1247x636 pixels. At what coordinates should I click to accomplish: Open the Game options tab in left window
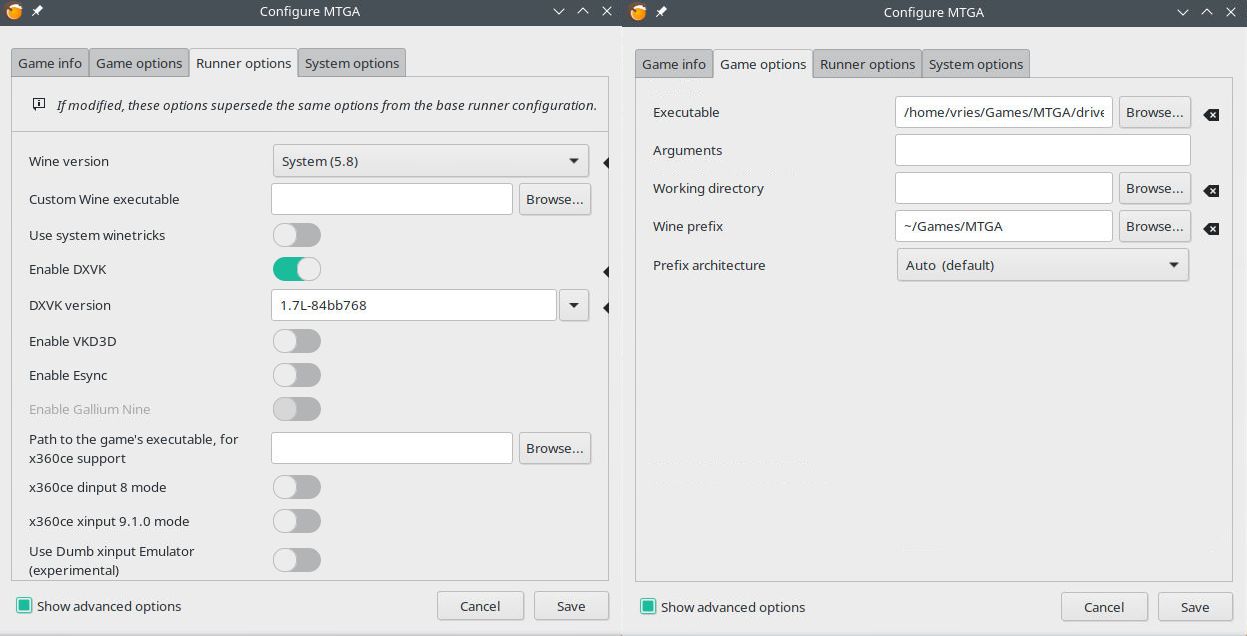(x=139, y=63)
